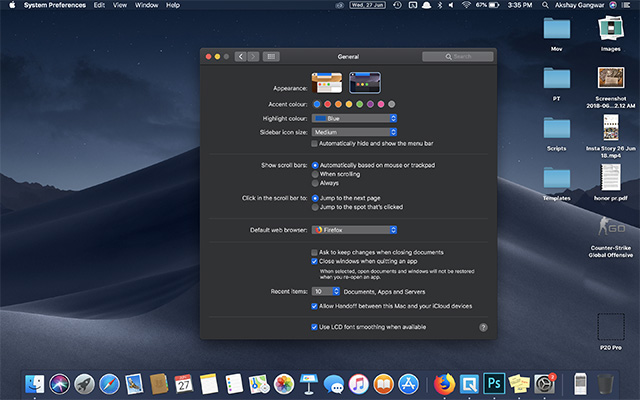Open the Default web browser dropdown
Viewport: 640px width, 400px height.
coord(354,230)
